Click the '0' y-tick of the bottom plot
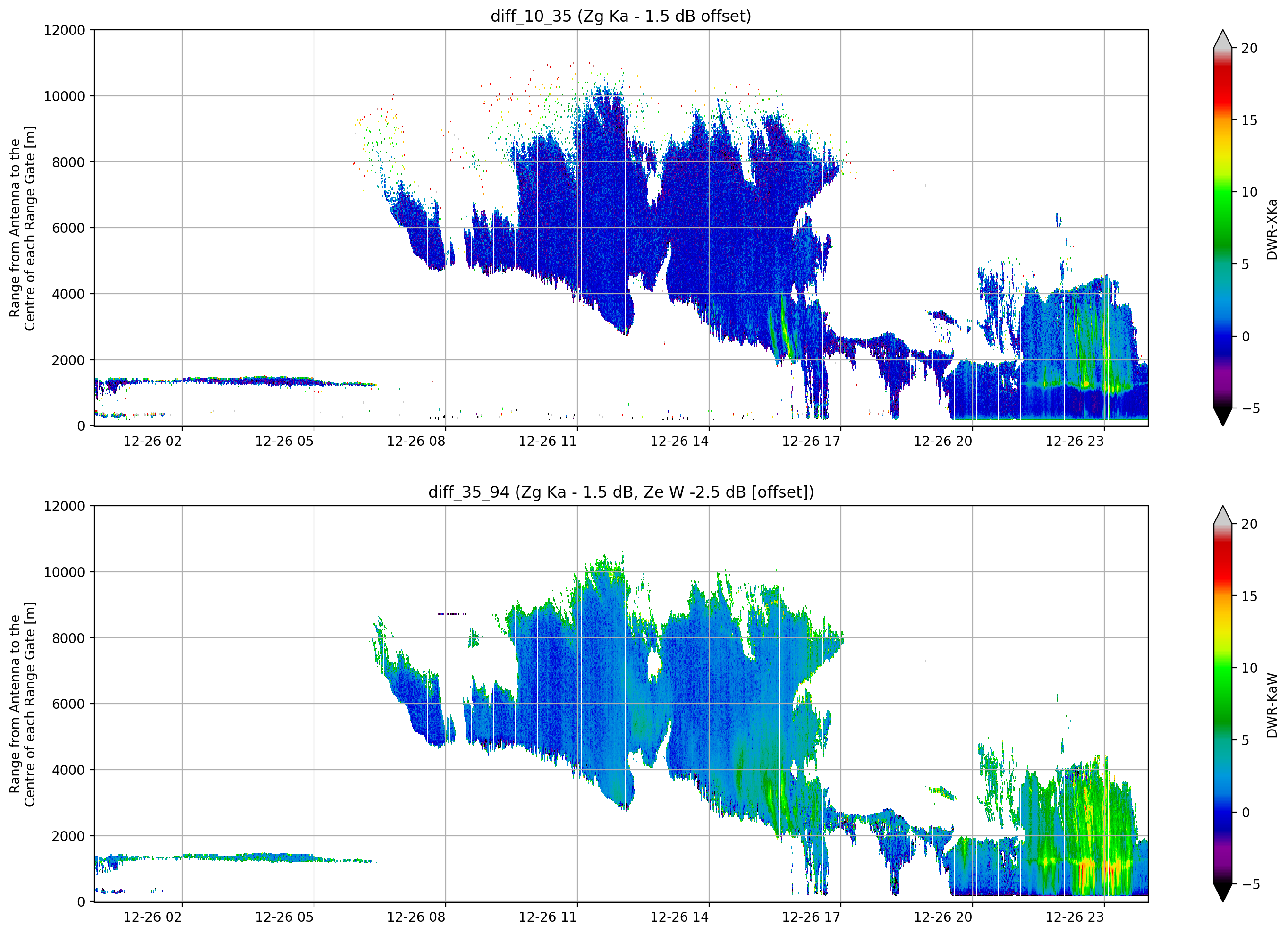The height and width of the screenshot is (934, 1288). coord(81,902)
